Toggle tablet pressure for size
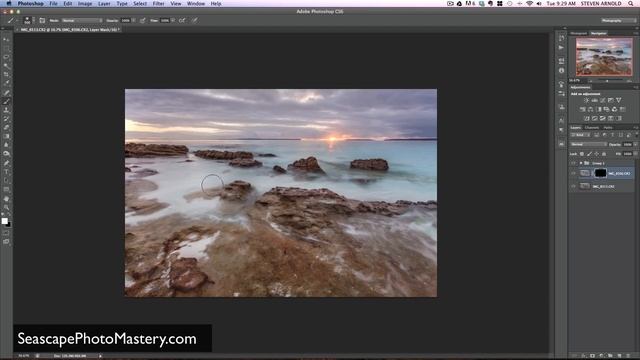Image resolution: width=640 pixels, height=360 pixels. [195, 20]
